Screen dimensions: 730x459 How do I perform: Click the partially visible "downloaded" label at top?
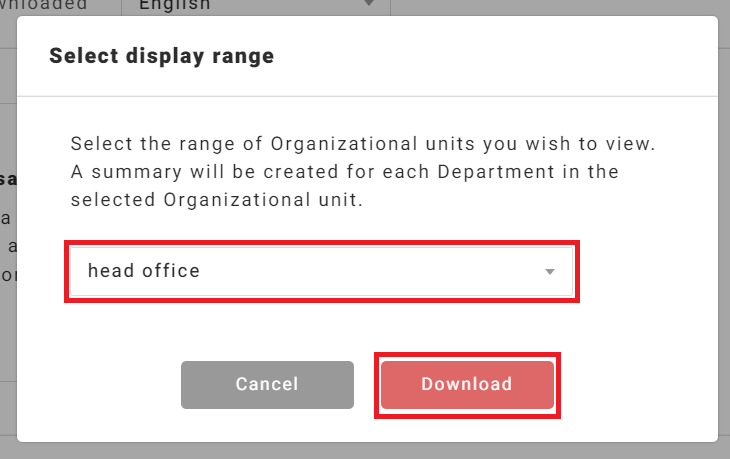(x=45, y=5)
